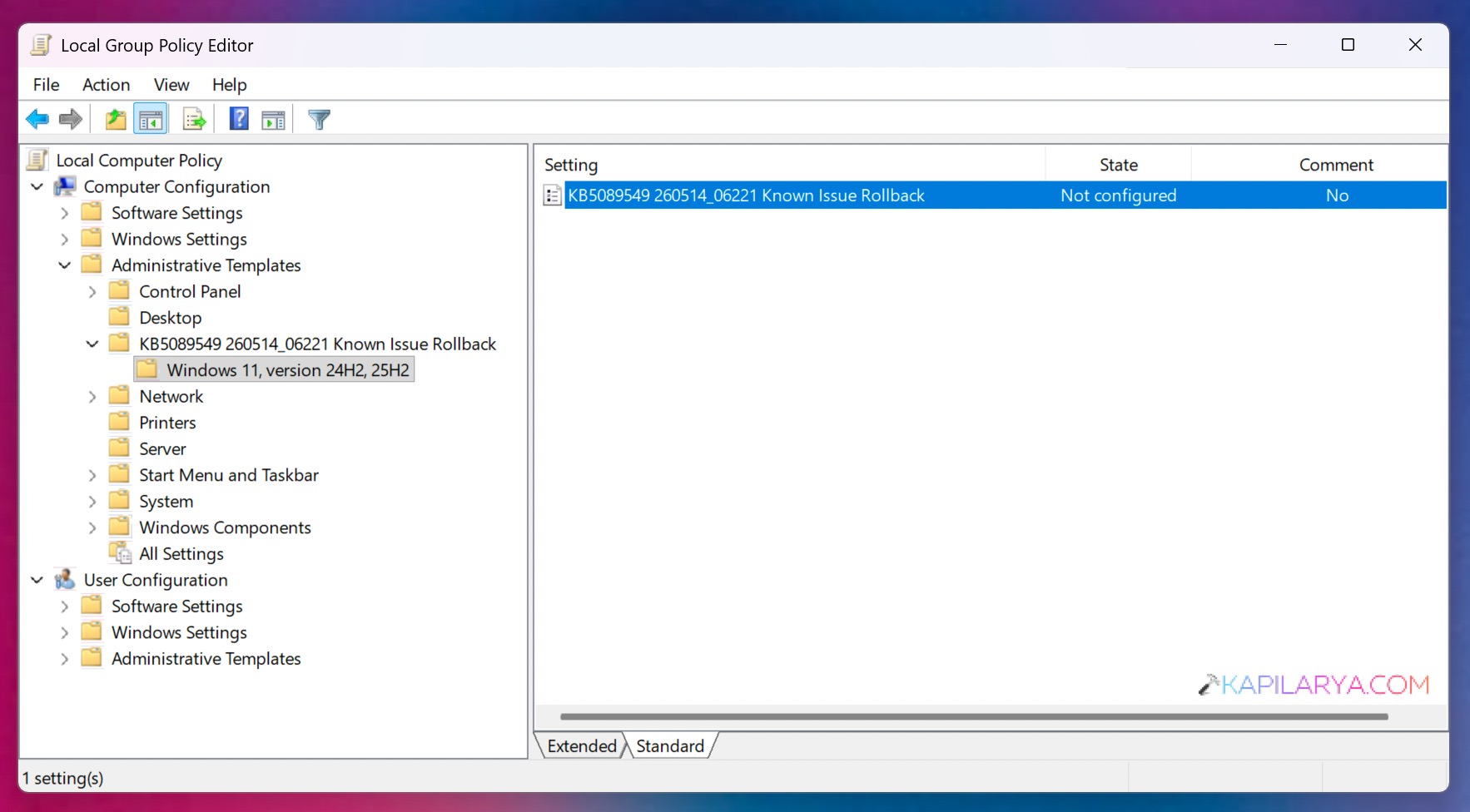Open Help via the question mark icon
1470x812 pixels.
pyautogui.click(x=239, y=119)
